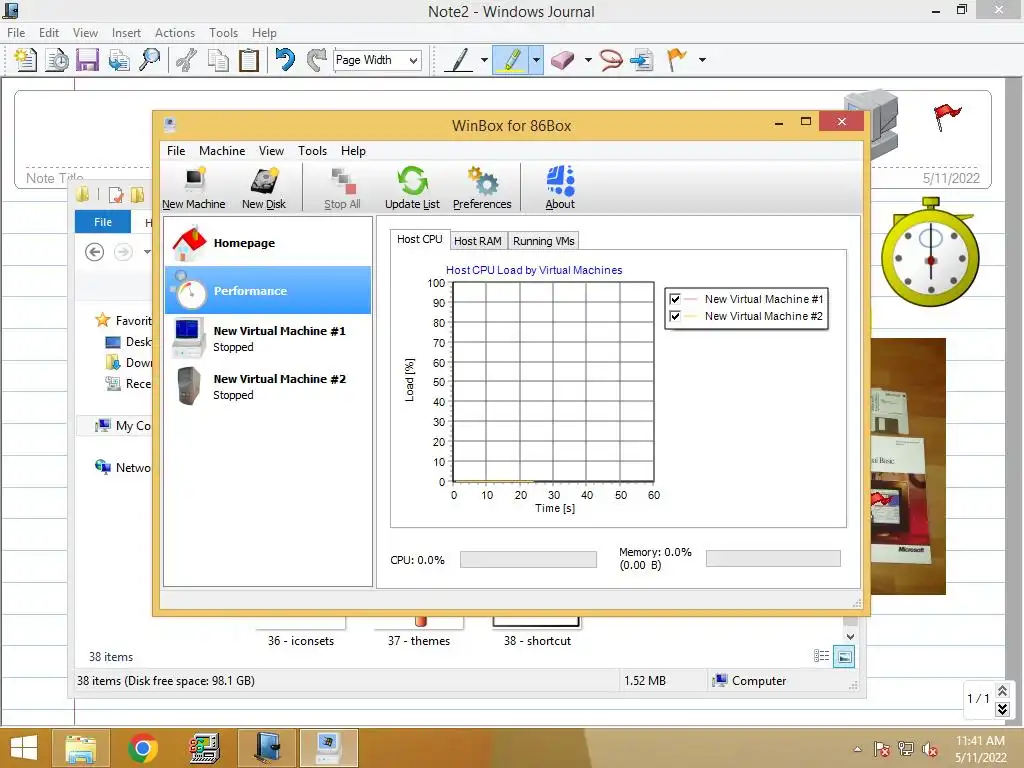Click Stop All toolbar icon
This screenshot has height=768, width=1024.
[x=342, y=188]
